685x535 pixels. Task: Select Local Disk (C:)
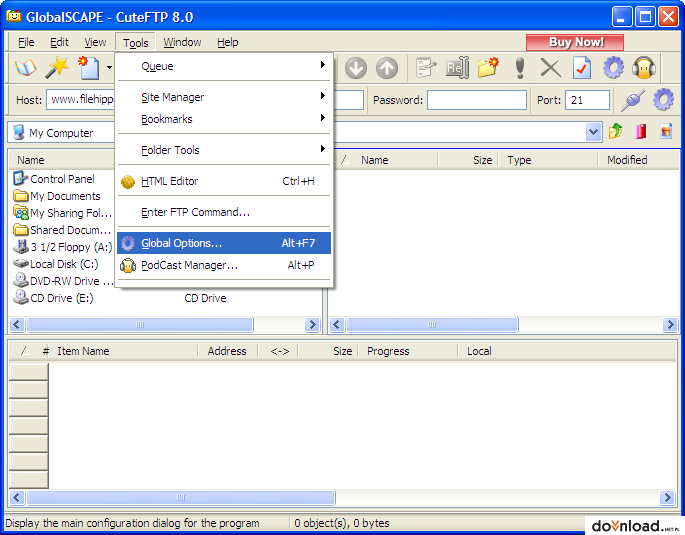[x=56, y=264]
